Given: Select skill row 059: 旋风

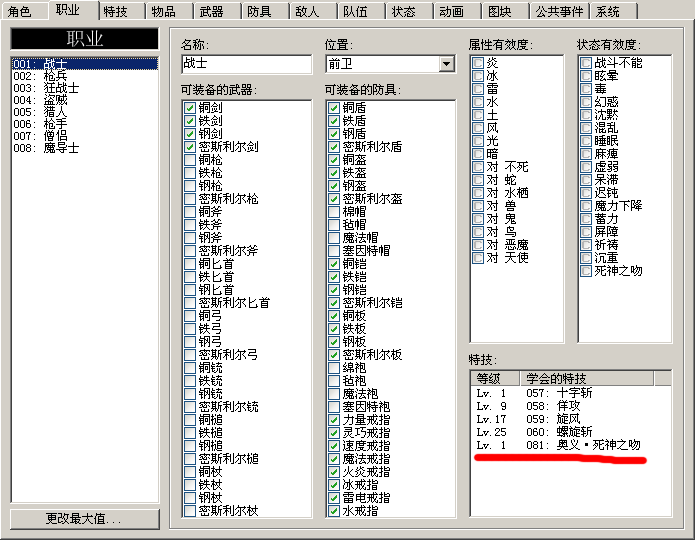Looking at the screenshot, I should (x=570, y=419).
